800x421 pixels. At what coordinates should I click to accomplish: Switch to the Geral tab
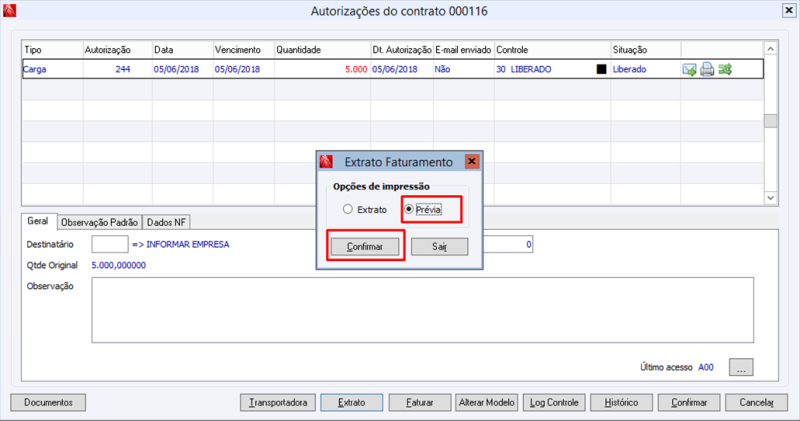coord(38,221)
